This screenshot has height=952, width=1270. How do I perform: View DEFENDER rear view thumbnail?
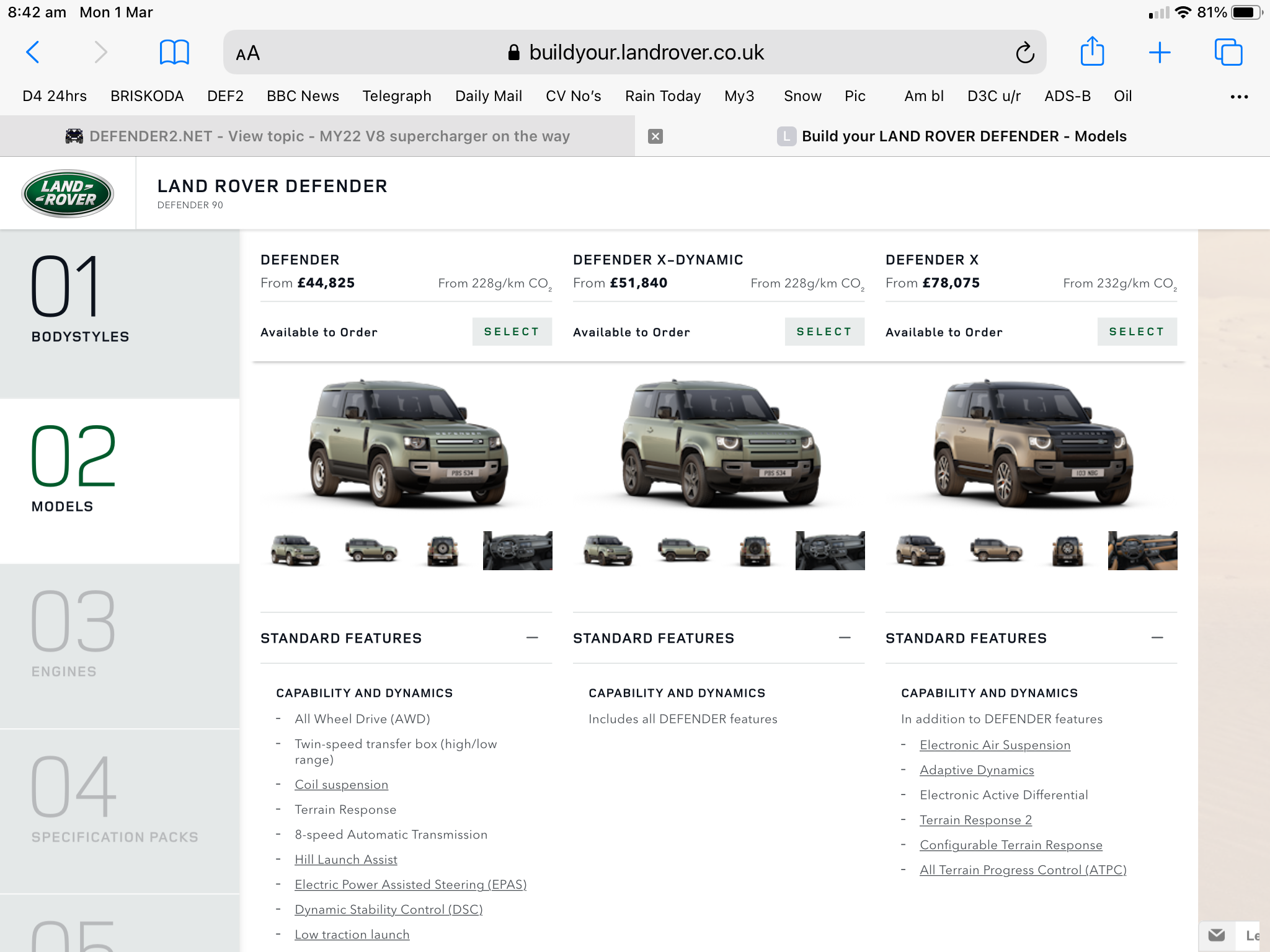click(443, 550)
